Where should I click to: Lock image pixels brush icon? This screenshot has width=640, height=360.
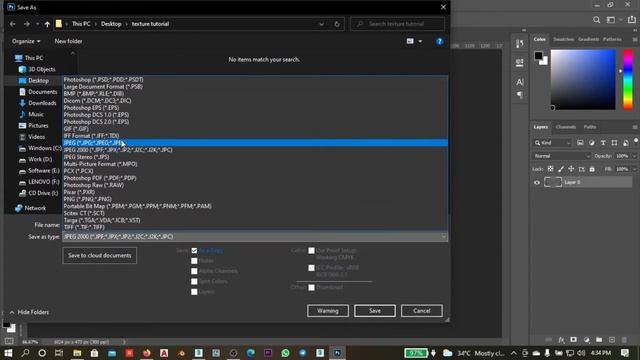click(561, 169)
